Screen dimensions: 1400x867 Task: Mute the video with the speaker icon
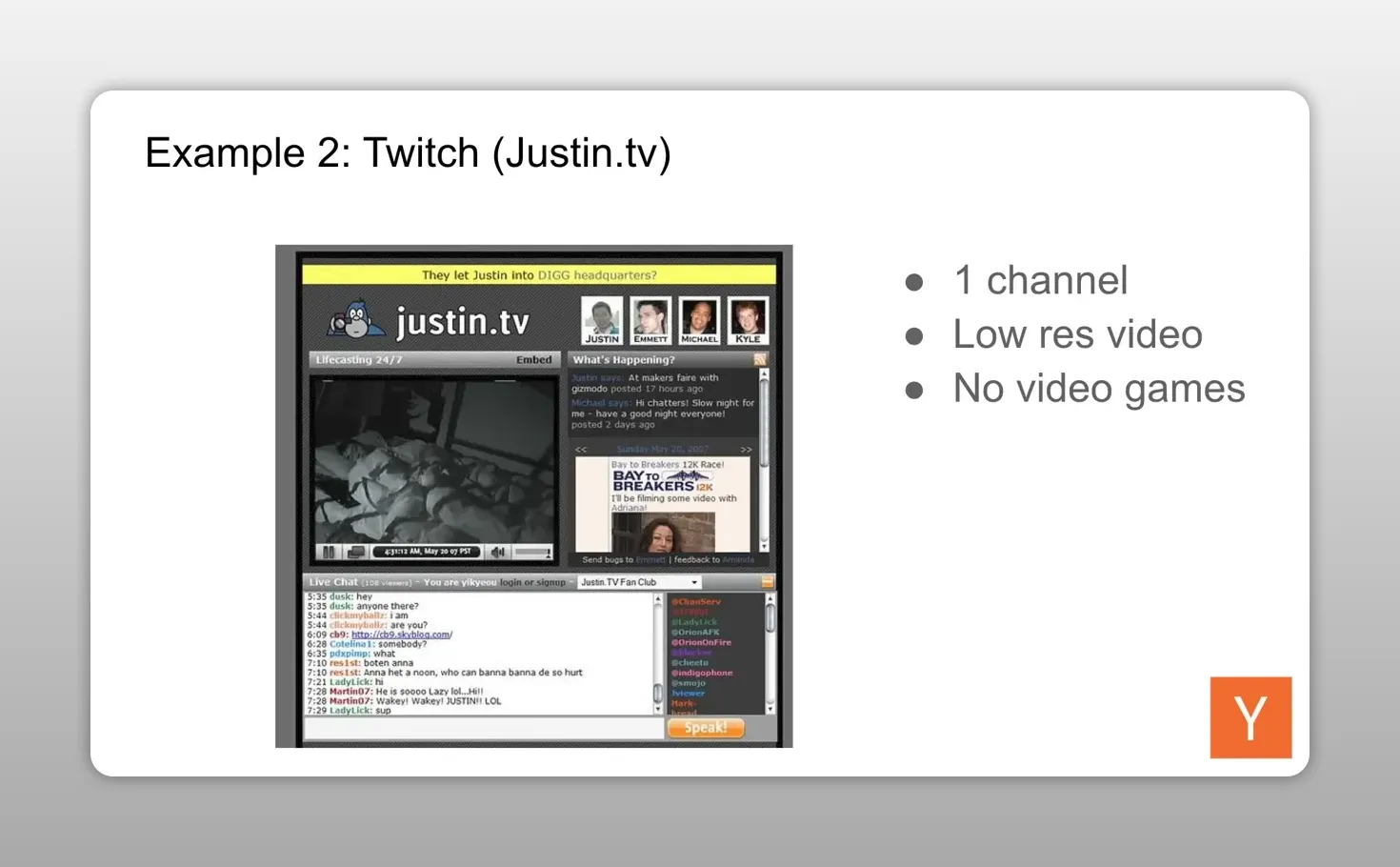click(497, 552)
